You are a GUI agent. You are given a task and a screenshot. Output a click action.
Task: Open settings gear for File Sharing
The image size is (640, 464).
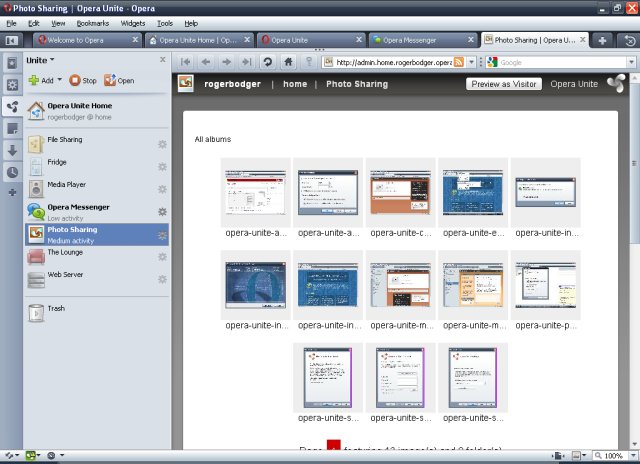click(x=162, y=144)
